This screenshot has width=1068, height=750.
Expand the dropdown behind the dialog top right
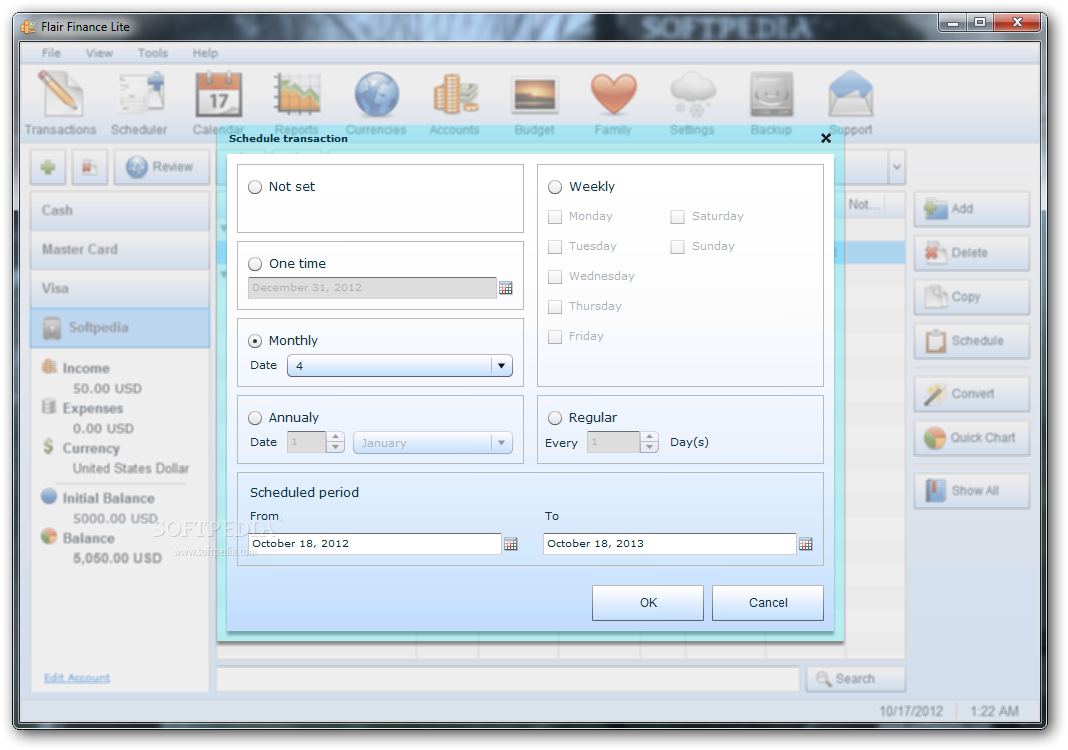[x=897, y=167]
